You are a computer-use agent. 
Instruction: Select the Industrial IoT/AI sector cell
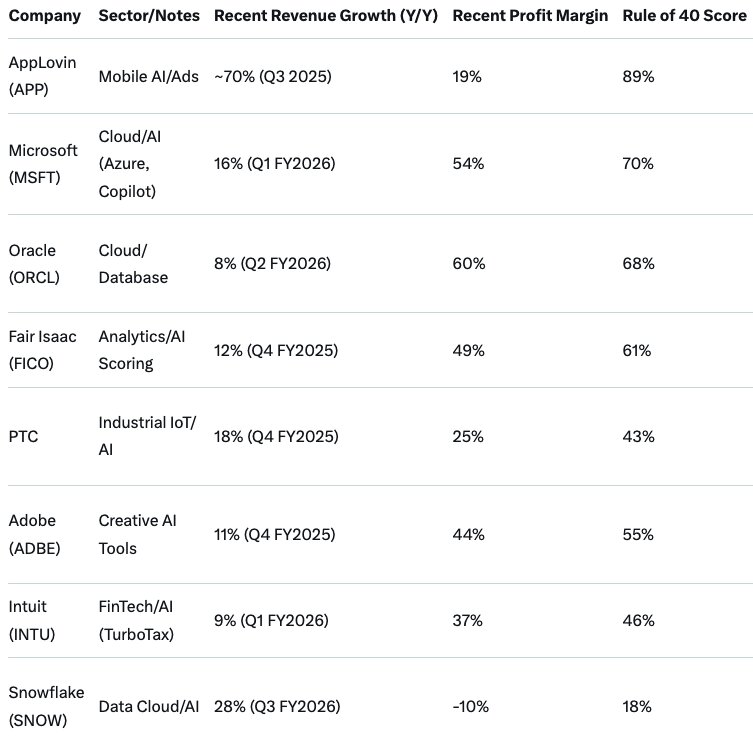pyautogui.click(x=147, y=436)
